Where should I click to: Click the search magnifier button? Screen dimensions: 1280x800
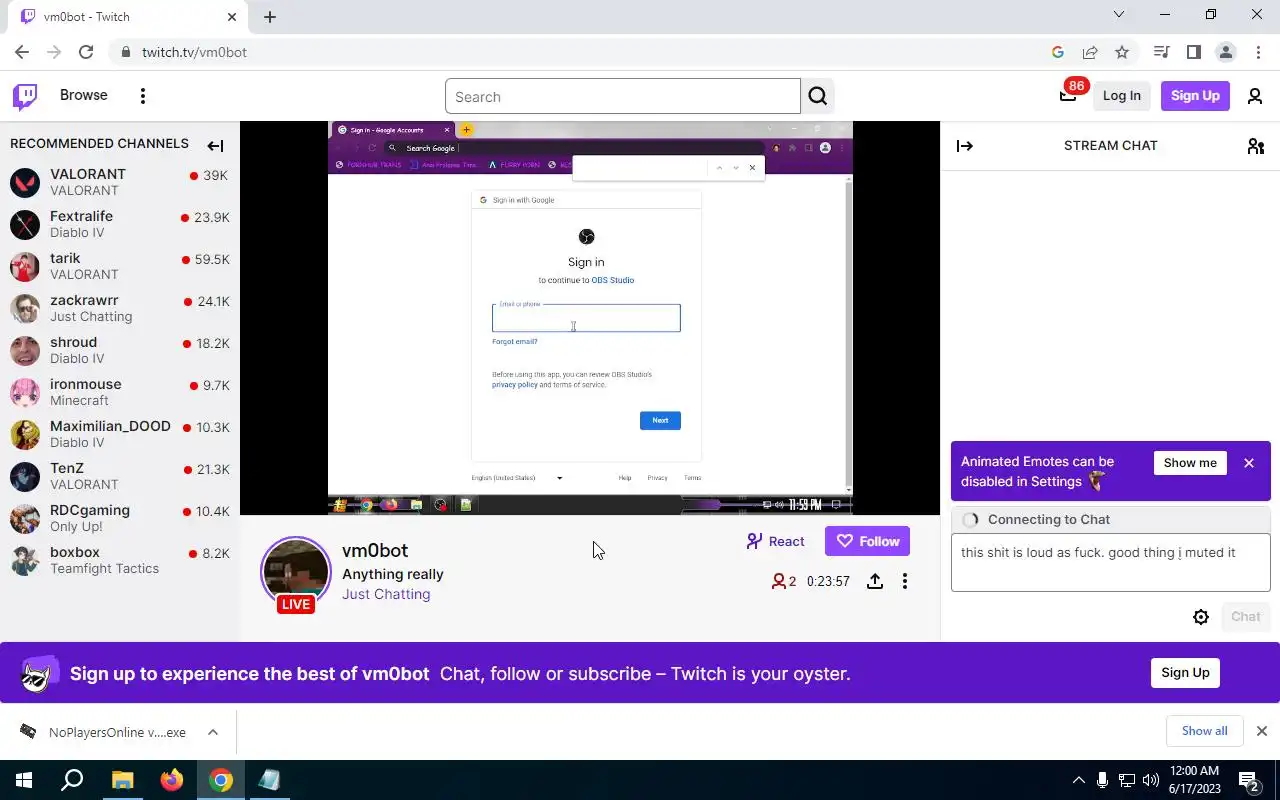click(x=818, y=96)
